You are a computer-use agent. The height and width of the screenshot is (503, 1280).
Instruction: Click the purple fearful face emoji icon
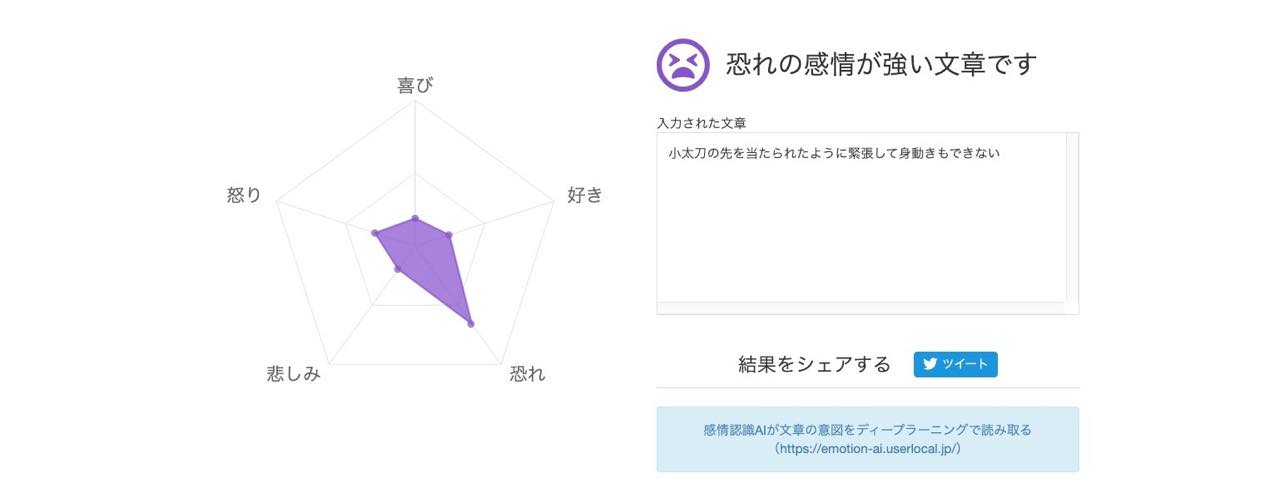click(x=682, y=65)
